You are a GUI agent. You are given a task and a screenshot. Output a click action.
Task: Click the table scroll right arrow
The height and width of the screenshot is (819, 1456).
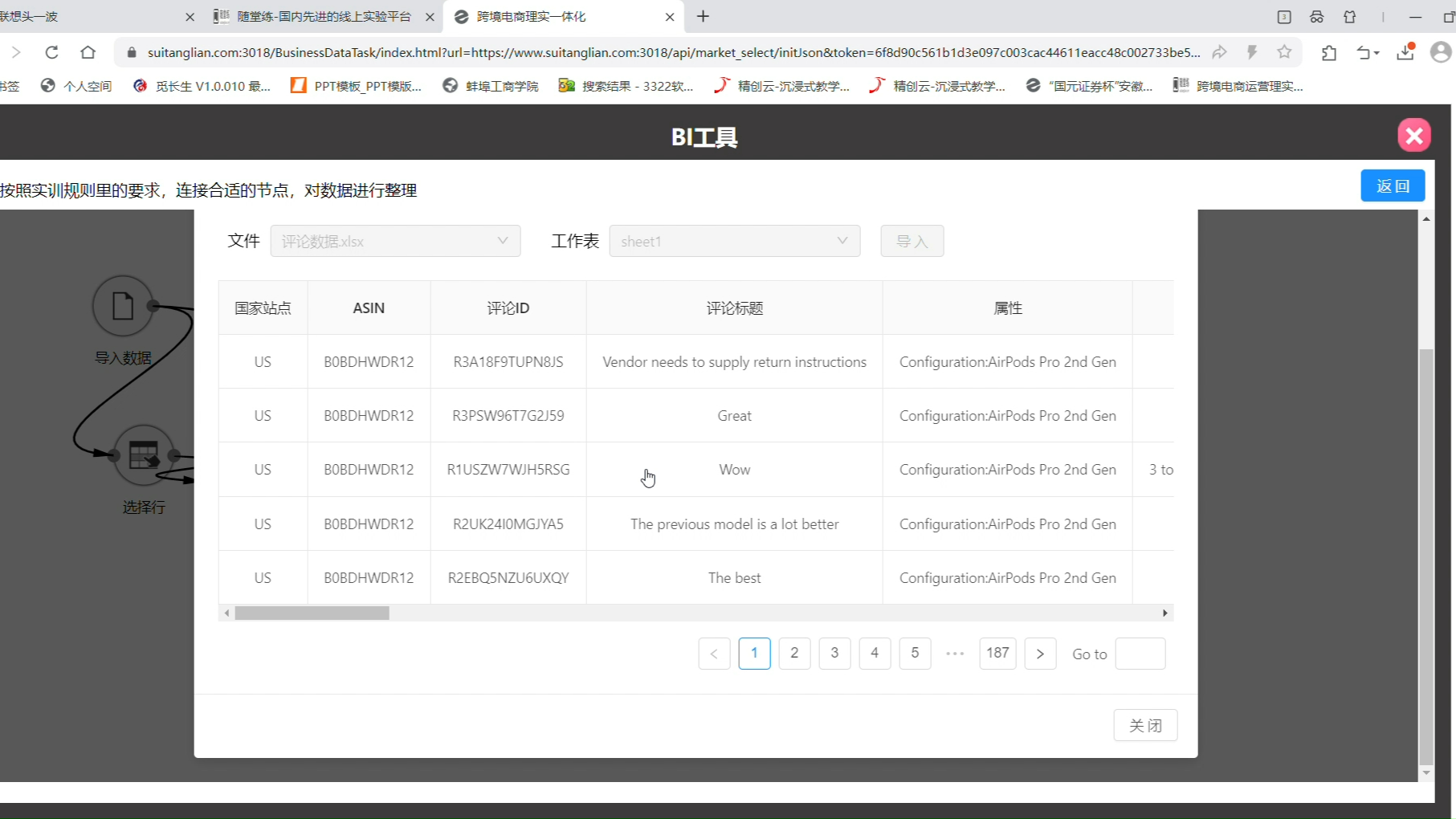(1165, 613)
